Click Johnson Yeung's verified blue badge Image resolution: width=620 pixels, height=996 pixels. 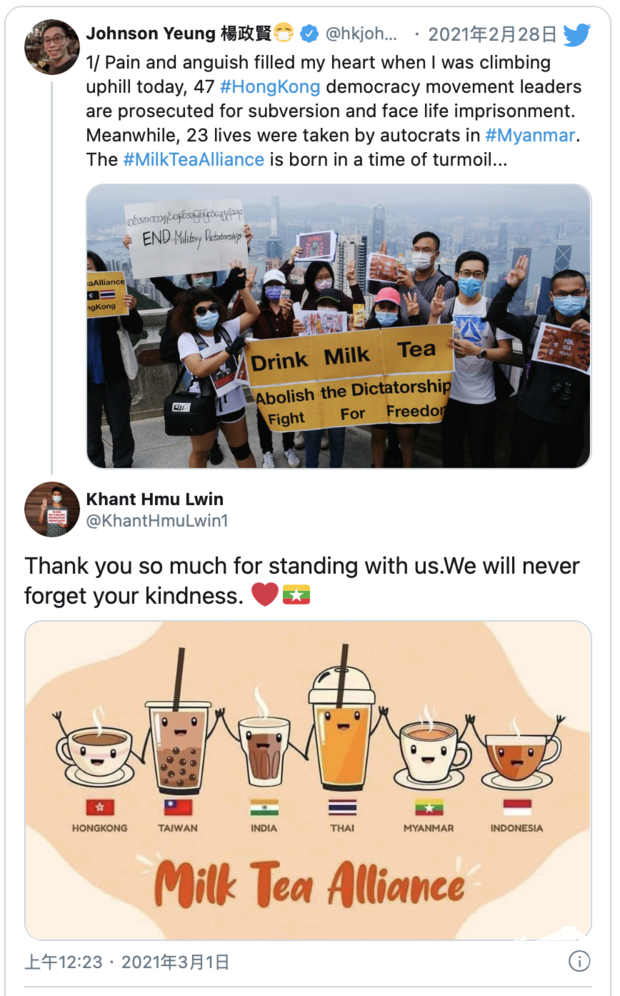309,34
